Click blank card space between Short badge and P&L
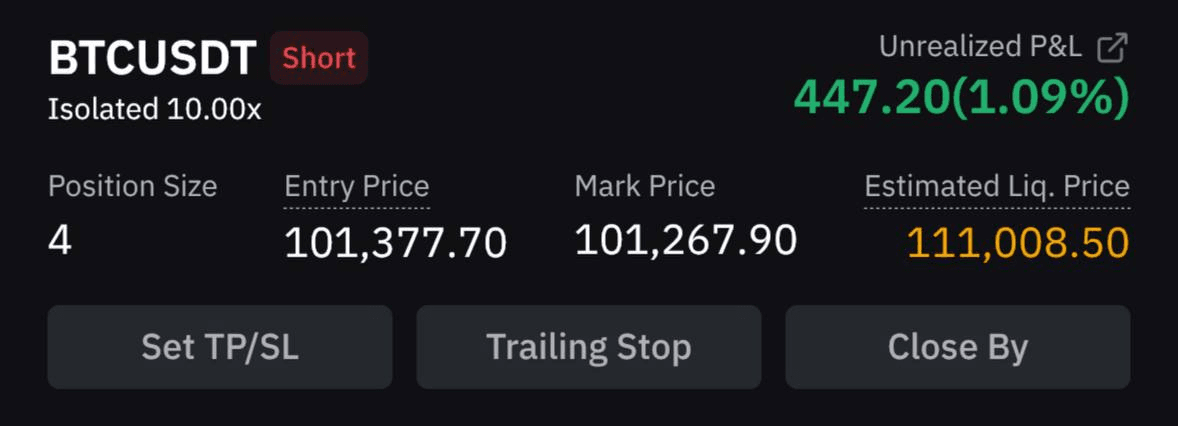The width and height of the screenshot is (1178, 426). (x=578, y=75)
